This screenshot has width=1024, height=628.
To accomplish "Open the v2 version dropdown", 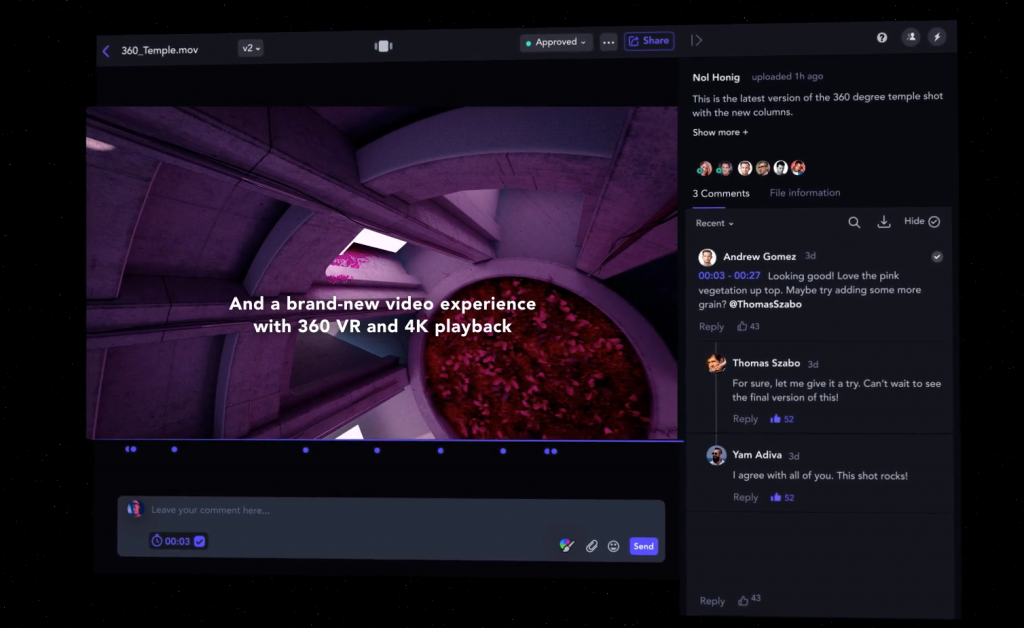I will click(x=250, y=48).
